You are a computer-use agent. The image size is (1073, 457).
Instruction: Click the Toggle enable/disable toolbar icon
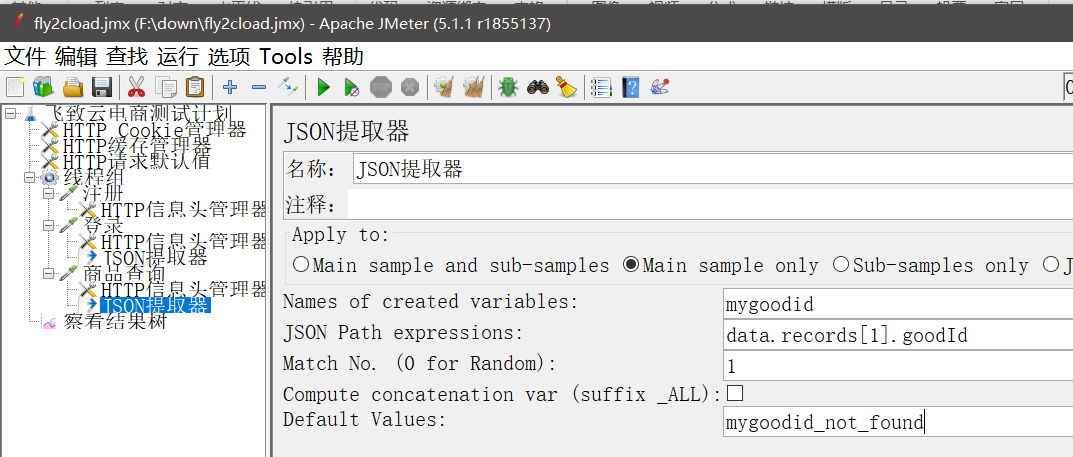[x=288, y=87]
